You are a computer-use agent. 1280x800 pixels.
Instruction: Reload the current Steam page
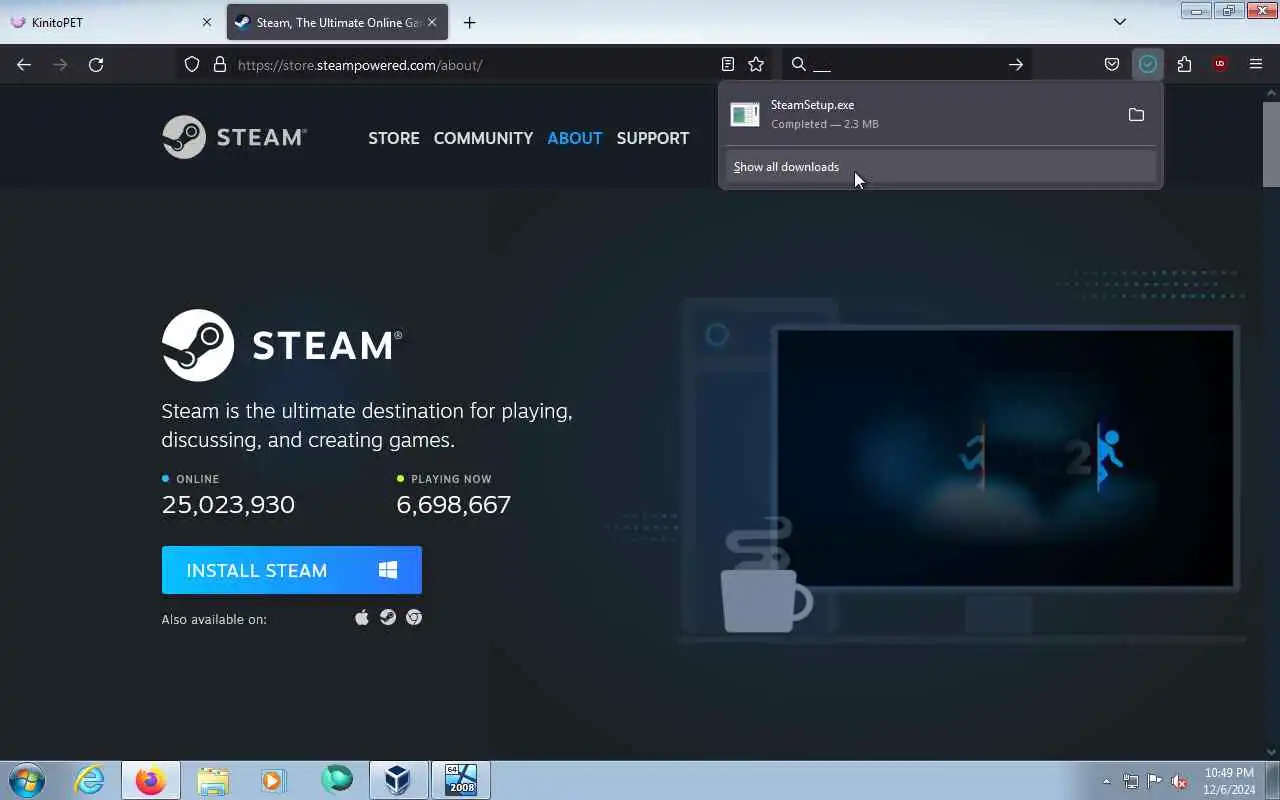(96, 65)
